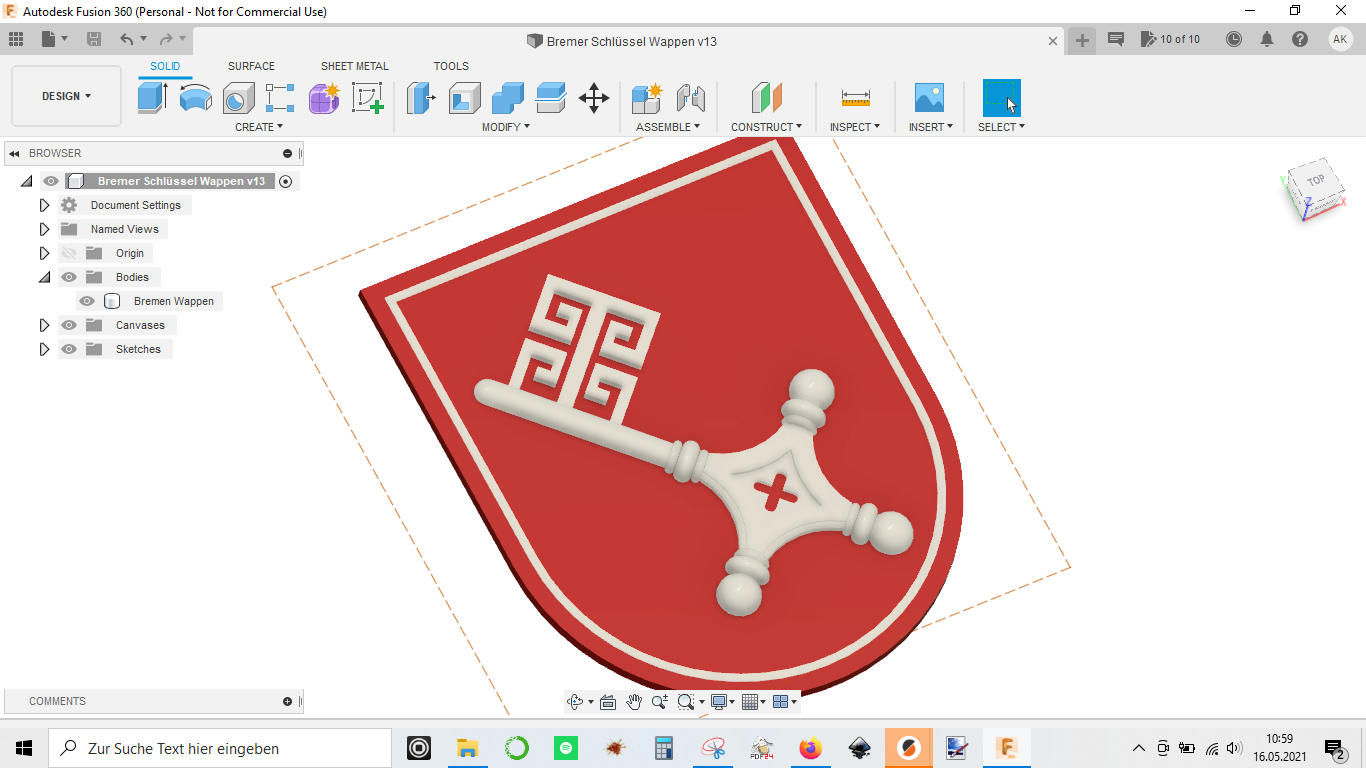Select the Extrude tool

point(151,98)
